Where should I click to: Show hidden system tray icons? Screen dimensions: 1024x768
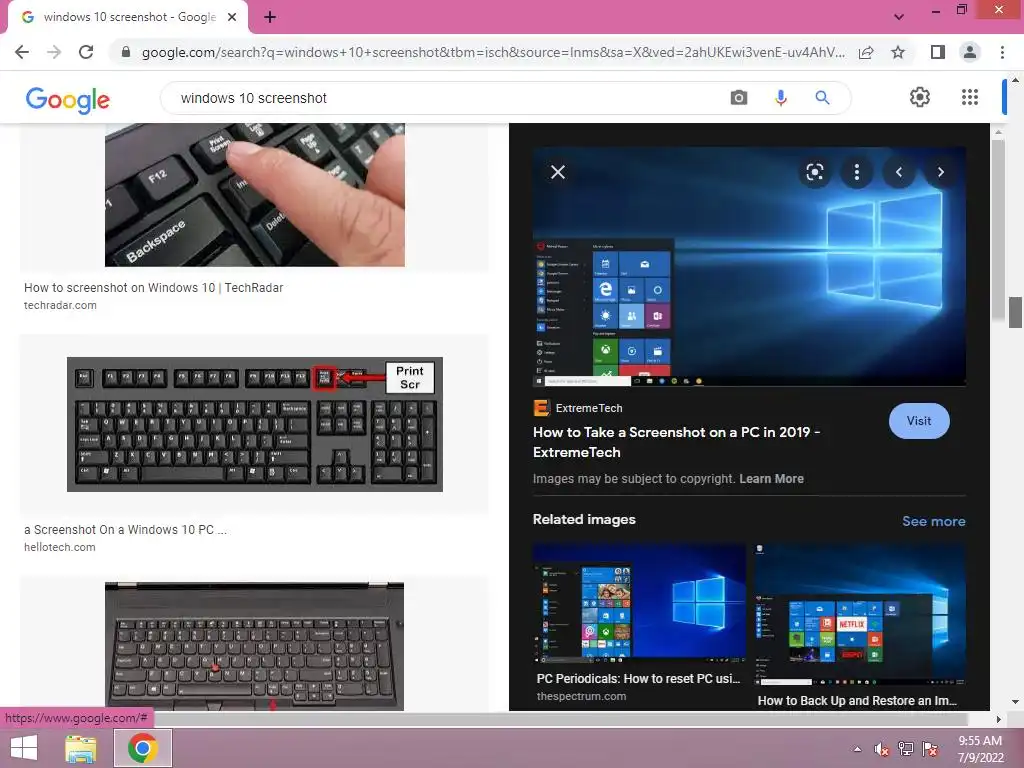[857, 749]
